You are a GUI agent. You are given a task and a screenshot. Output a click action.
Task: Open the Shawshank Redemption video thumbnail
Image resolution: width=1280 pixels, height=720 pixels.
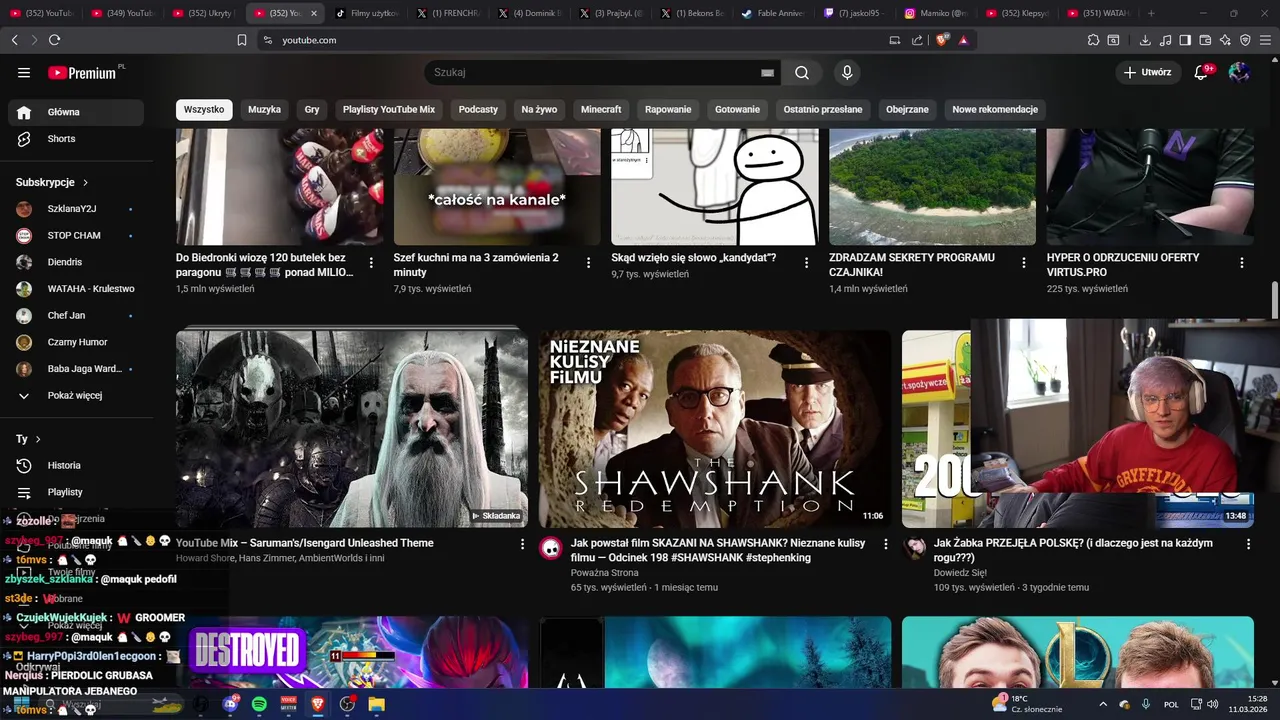click(715, 429)
